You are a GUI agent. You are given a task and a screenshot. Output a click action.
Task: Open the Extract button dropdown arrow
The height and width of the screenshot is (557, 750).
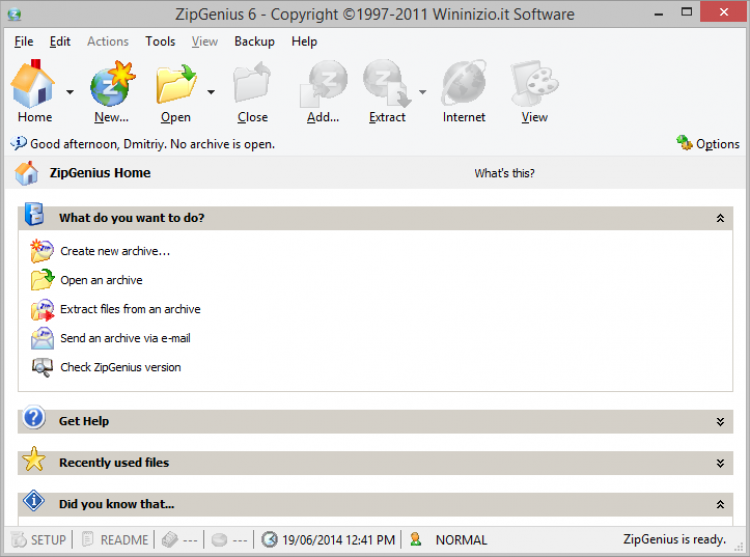pos(422,92)
